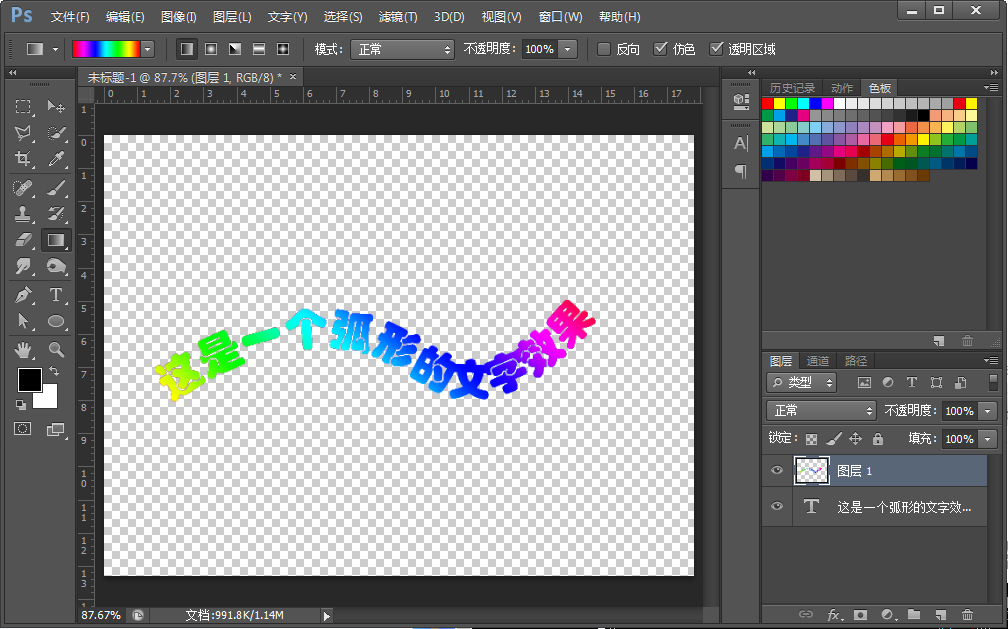
Task: Open the 图像(I) menu
Action: pos(179,17)
